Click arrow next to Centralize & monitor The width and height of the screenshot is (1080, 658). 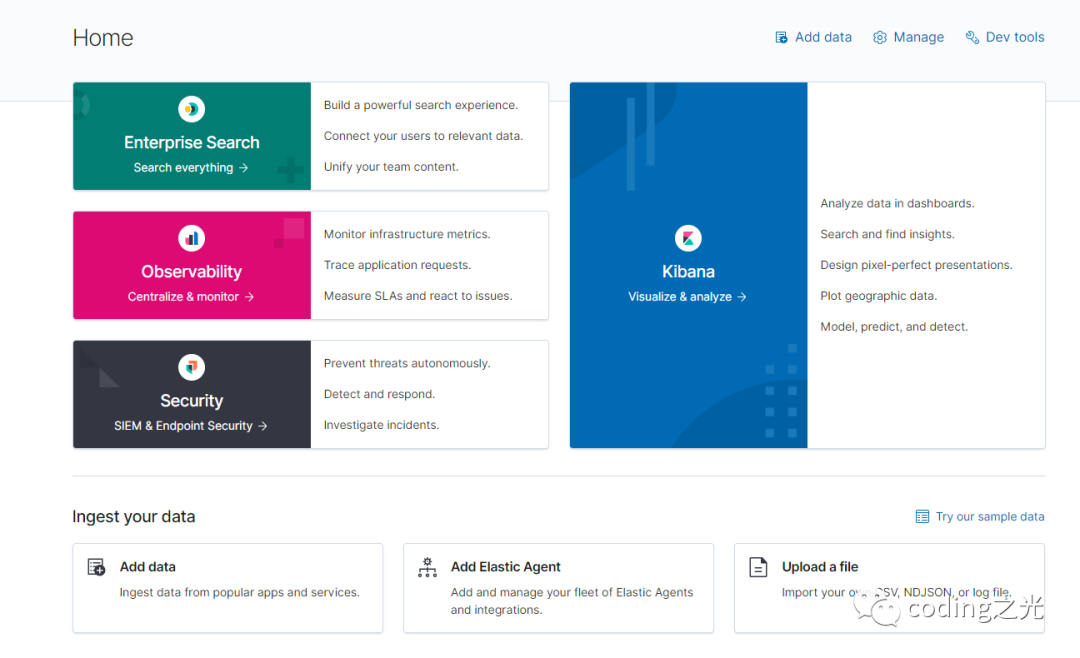click(249, 297)
